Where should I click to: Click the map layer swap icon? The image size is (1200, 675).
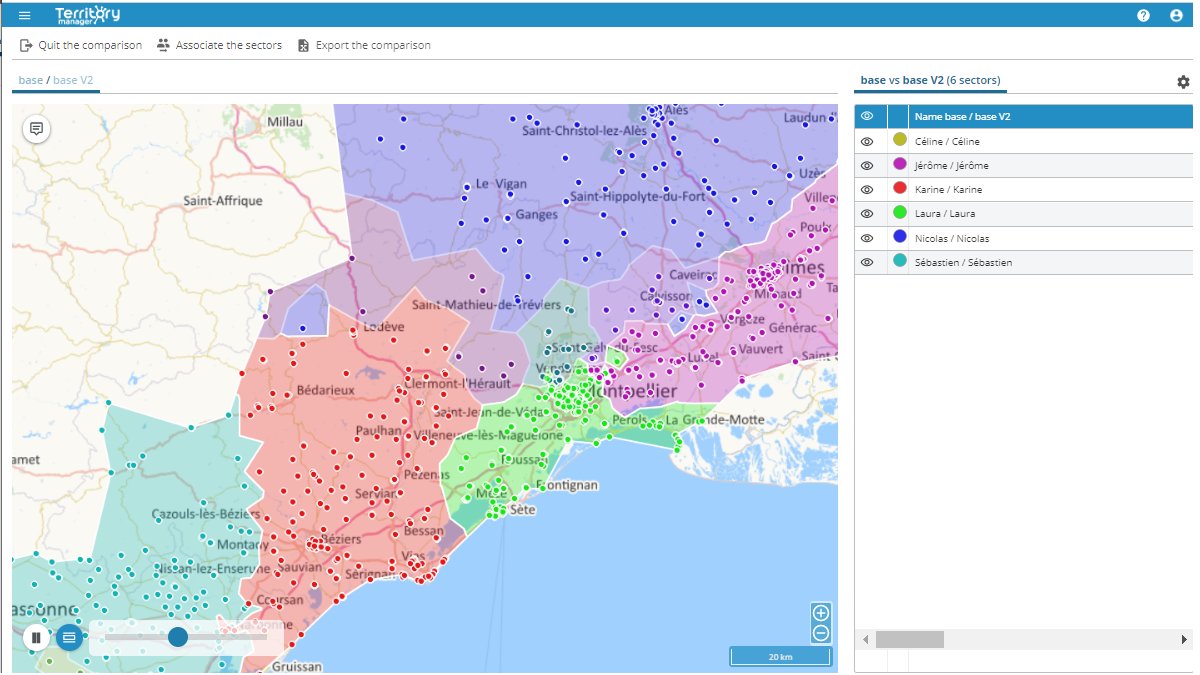click(x=69, y=637)
